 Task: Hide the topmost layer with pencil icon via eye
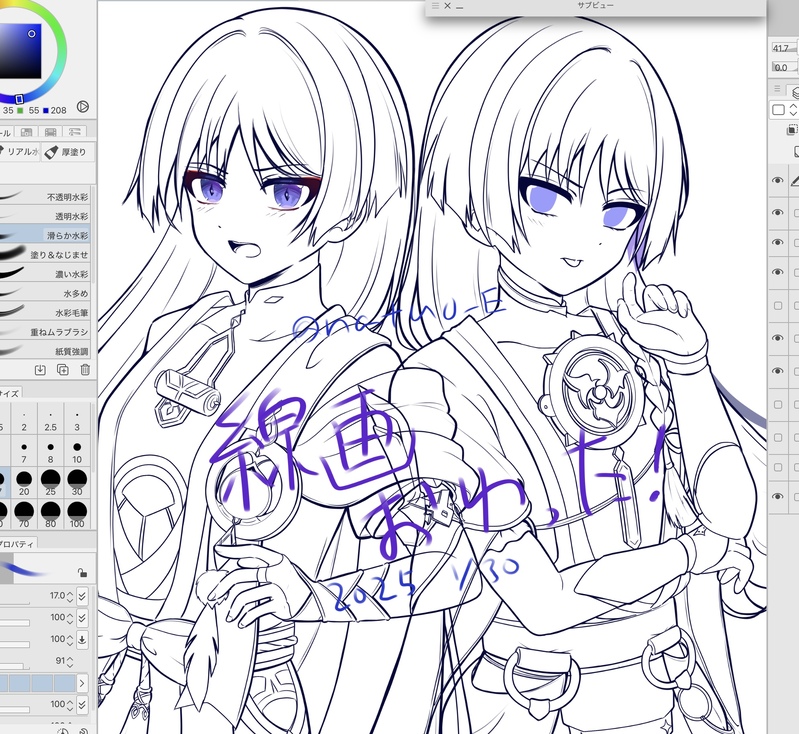(778, 180)
